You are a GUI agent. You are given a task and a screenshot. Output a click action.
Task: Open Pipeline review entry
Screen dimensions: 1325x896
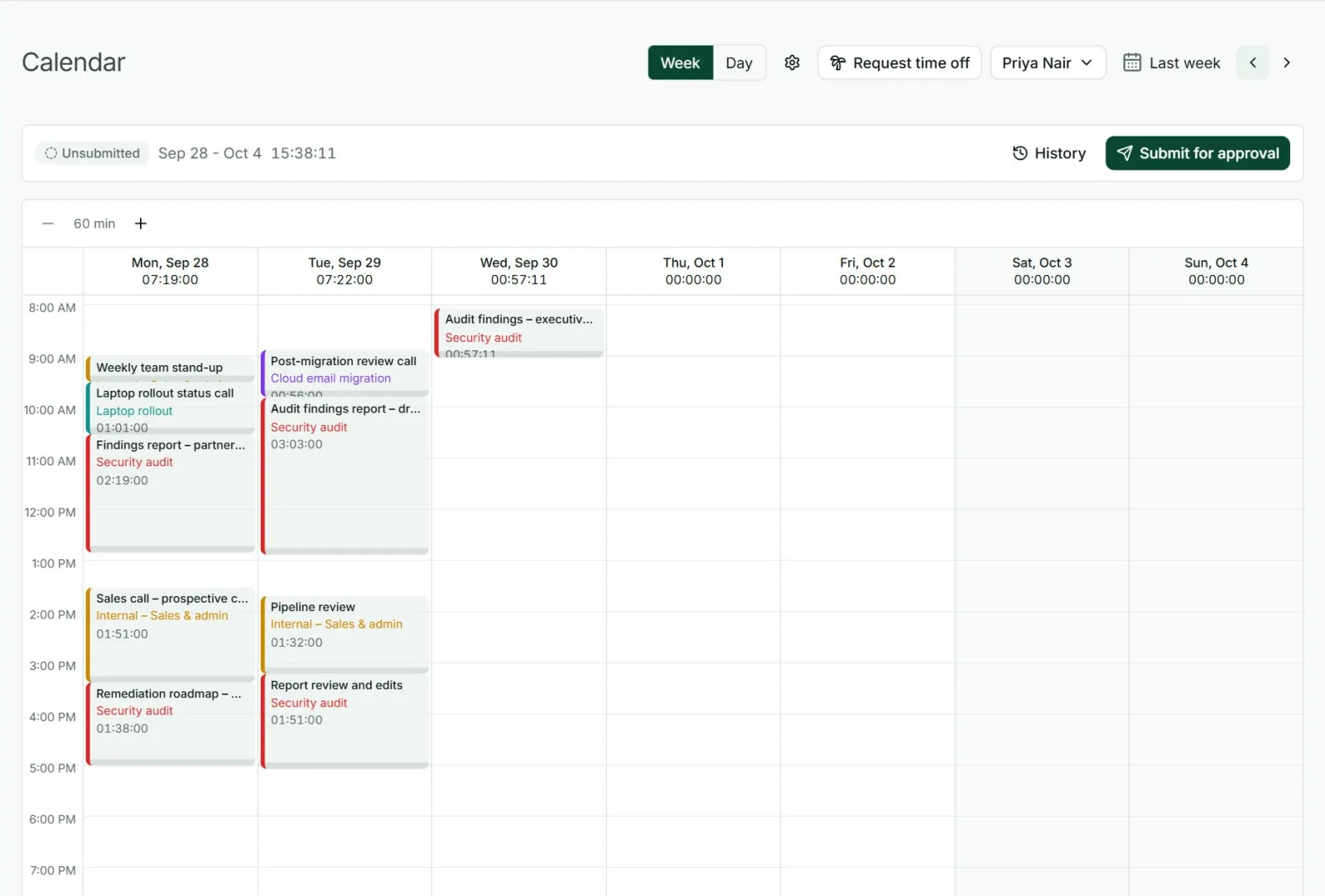click(345, 634)
